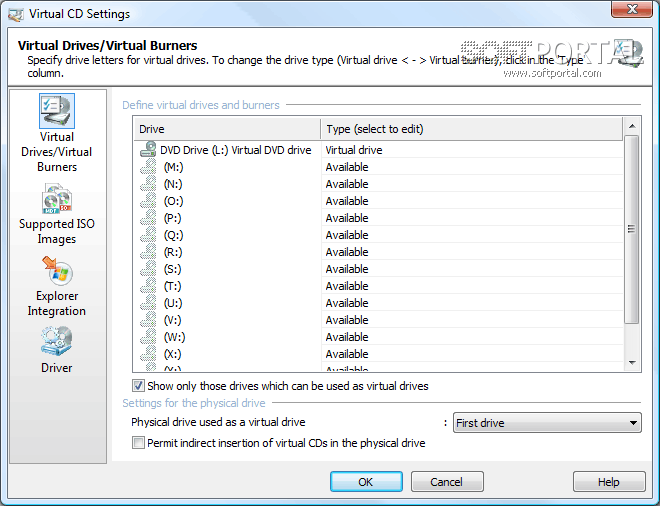The height and width of the screenshot is (506, 660).
Task: Click the (T:) drive icon
Action: pos(148,286)
